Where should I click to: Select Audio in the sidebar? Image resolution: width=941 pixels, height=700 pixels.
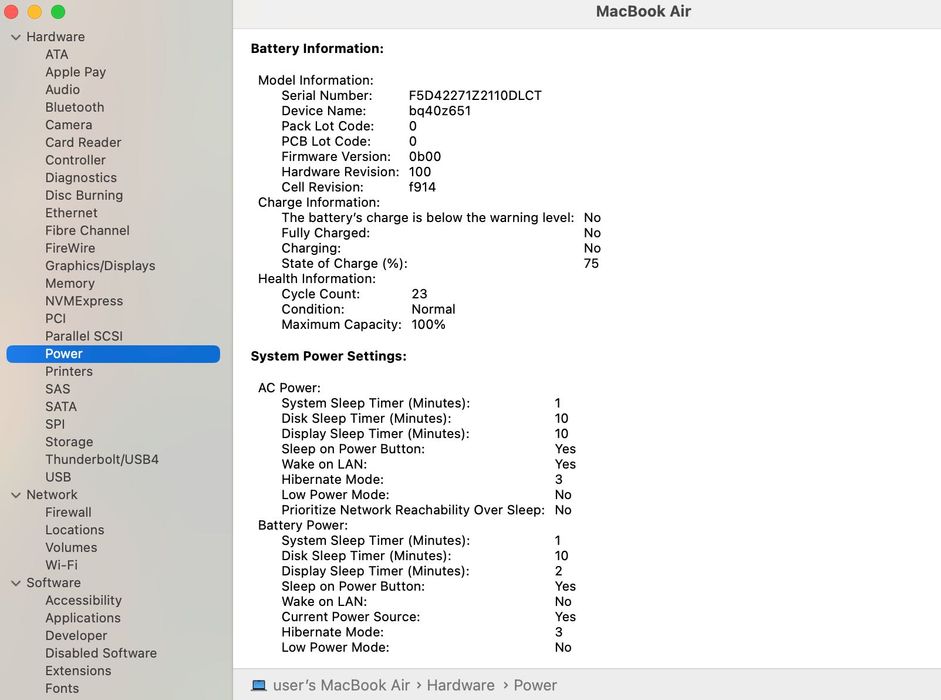(62, 89)
